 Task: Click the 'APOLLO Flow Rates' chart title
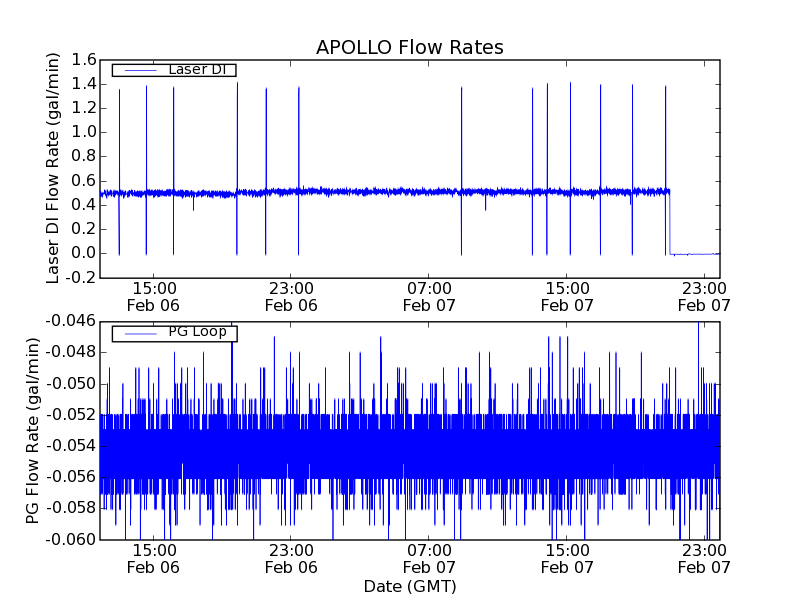409,47
